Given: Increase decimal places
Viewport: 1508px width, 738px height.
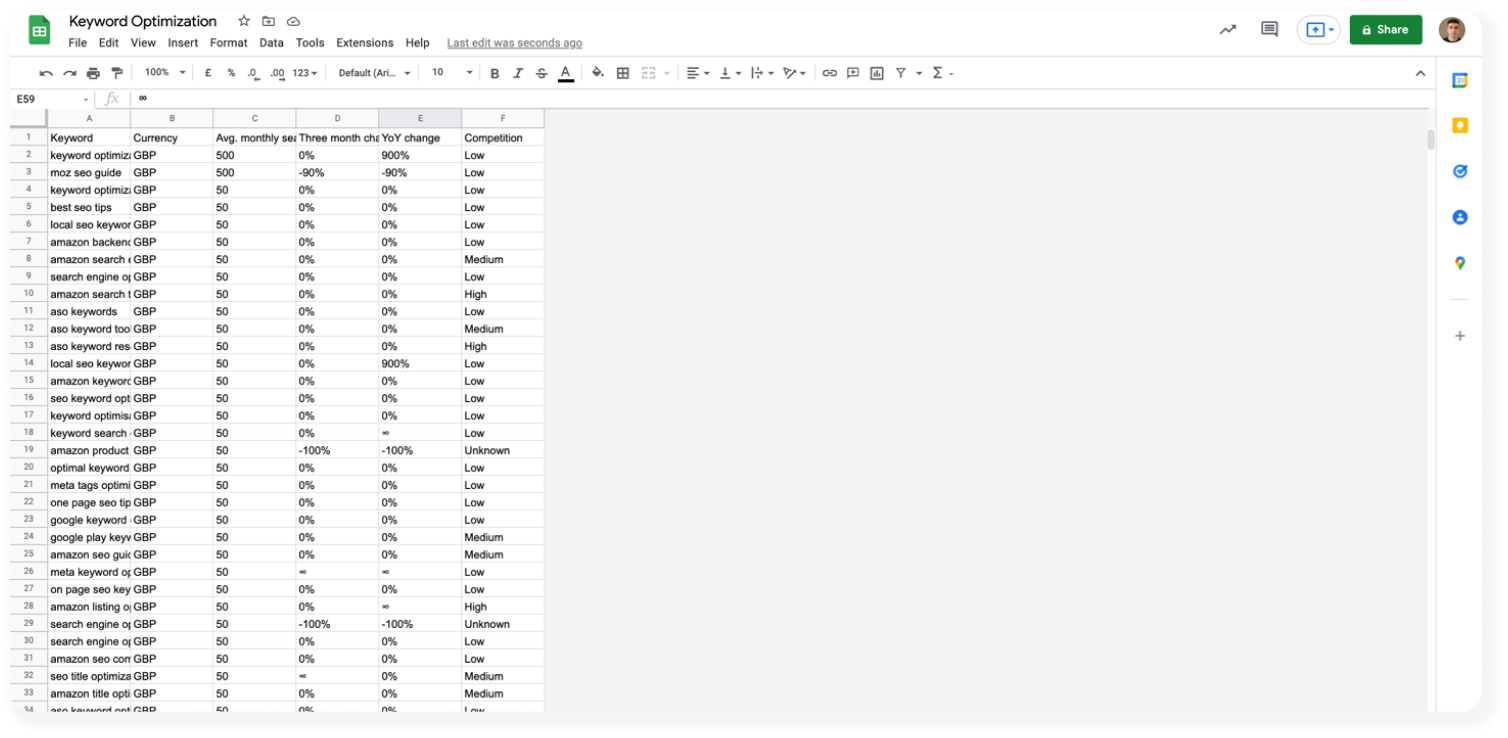Looking at the screenshot, I should coord(277,73).
